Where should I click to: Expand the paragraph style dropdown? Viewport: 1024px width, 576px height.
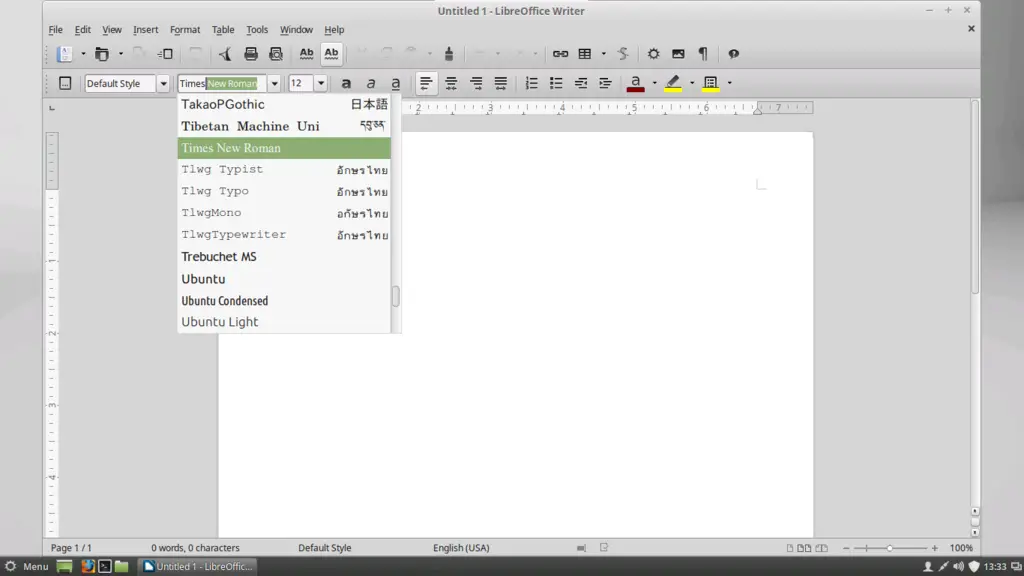click(x=163, y=84)
